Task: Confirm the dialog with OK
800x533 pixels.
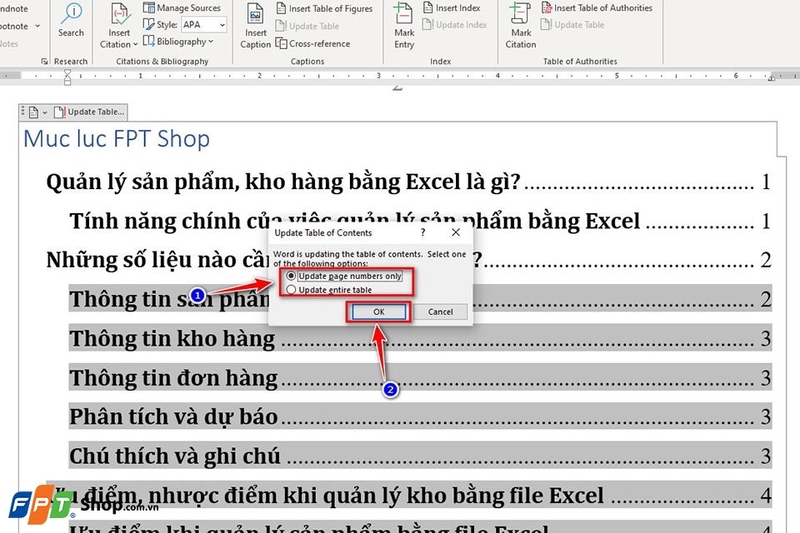Action: pyautogui.click(x=379, y=312)
